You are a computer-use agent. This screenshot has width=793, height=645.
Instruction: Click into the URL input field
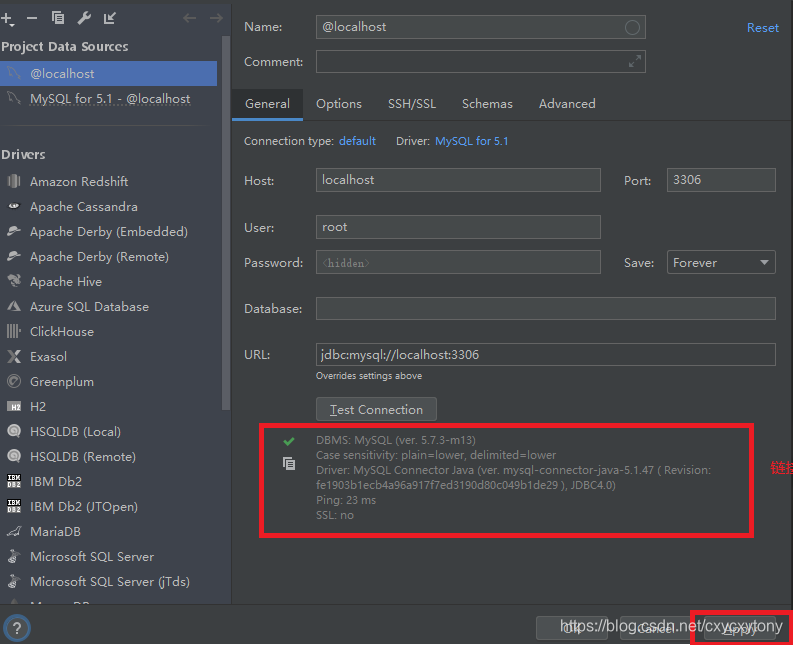tap(546, 355)
